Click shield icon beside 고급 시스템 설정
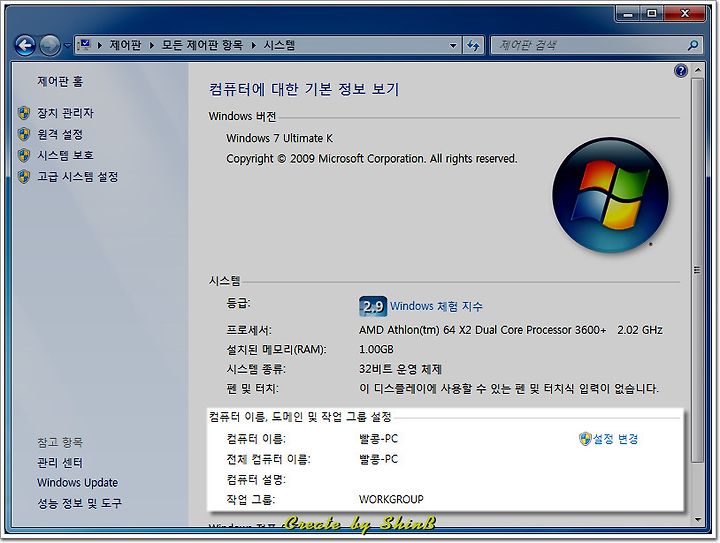The height and width of the screenshot is (543, 720). [24, 177]
